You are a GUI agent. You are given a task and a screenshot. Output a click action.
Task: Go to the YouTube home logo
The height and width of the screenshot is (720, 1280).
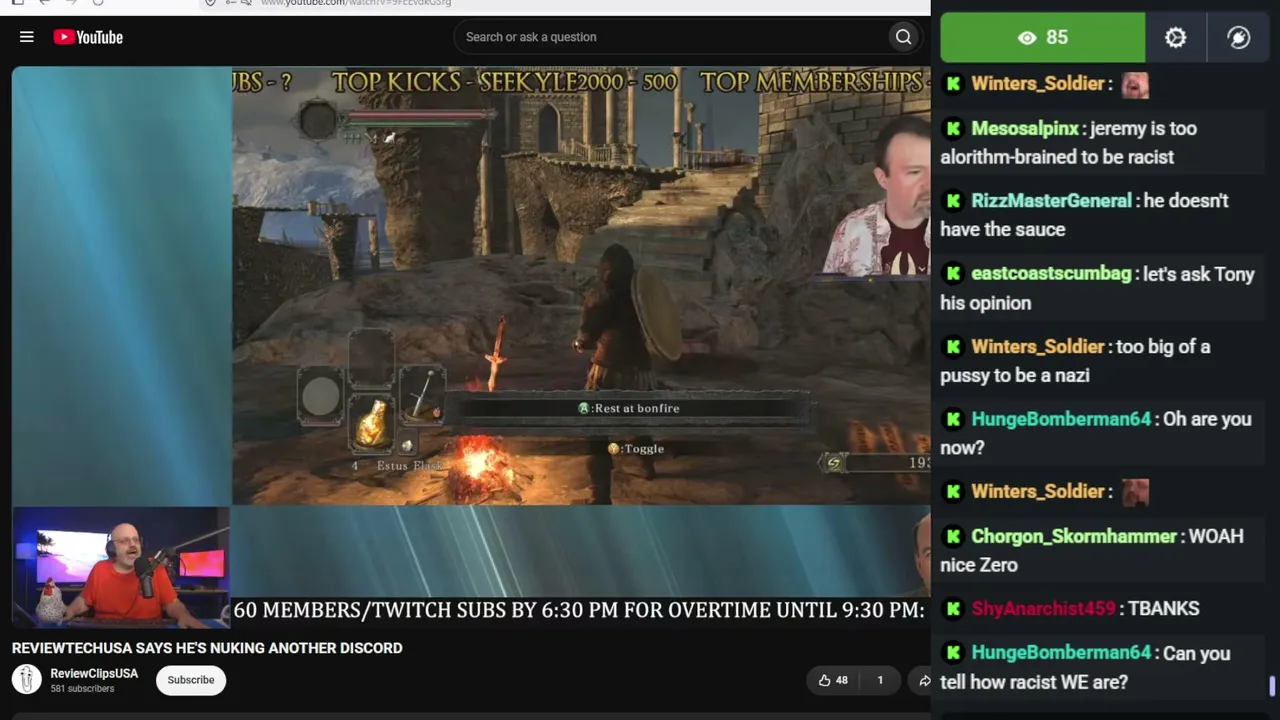(88, 37)
